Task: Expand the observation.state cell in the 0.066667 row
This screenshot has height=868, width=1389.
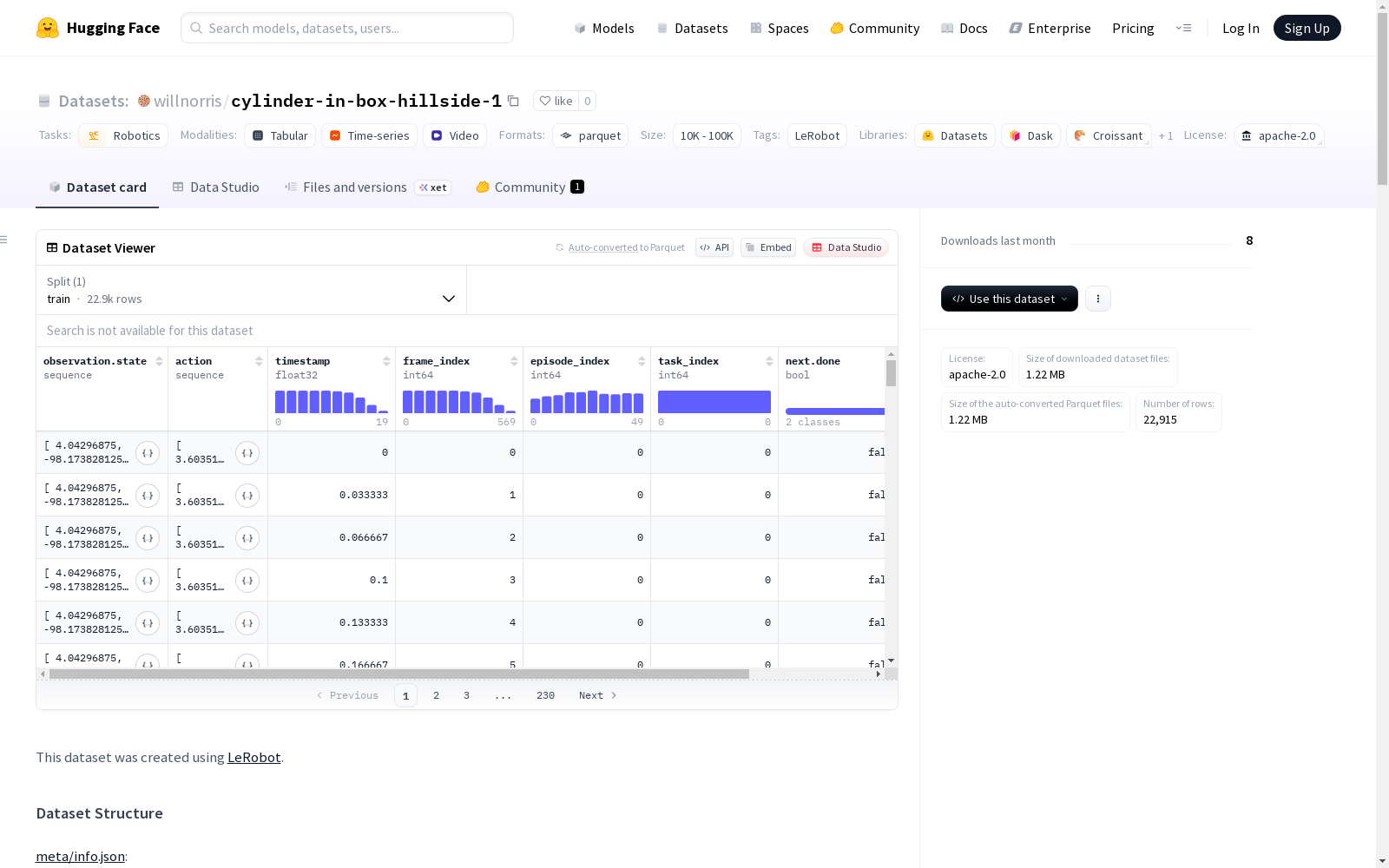Action: (148, 538)
